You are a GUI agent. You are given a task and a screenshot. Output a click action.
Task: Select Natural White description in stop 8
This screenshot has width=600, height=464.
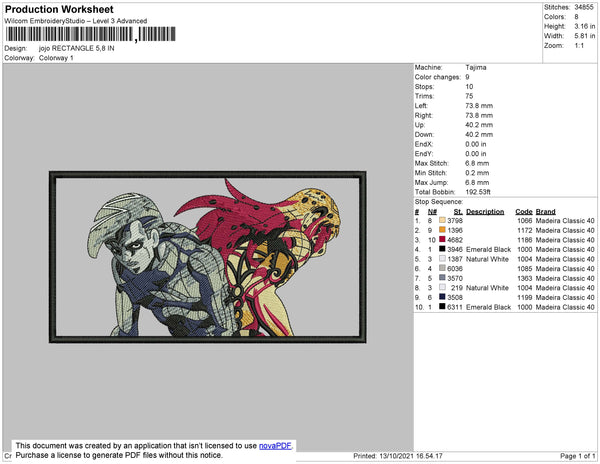pos(487,288)
